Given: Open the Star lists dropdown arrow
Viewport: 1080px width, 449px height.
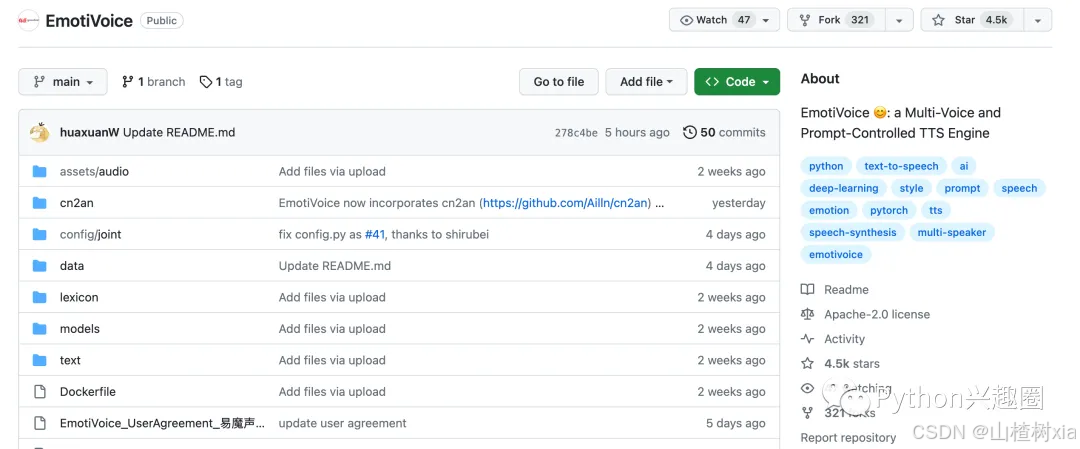Looking at the screenshot, I should (x=1038, y=20).
